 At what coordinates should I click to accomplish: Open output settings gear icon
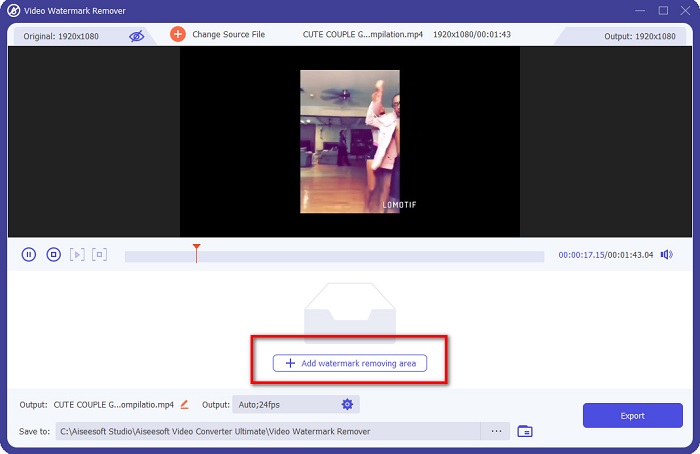347,404
